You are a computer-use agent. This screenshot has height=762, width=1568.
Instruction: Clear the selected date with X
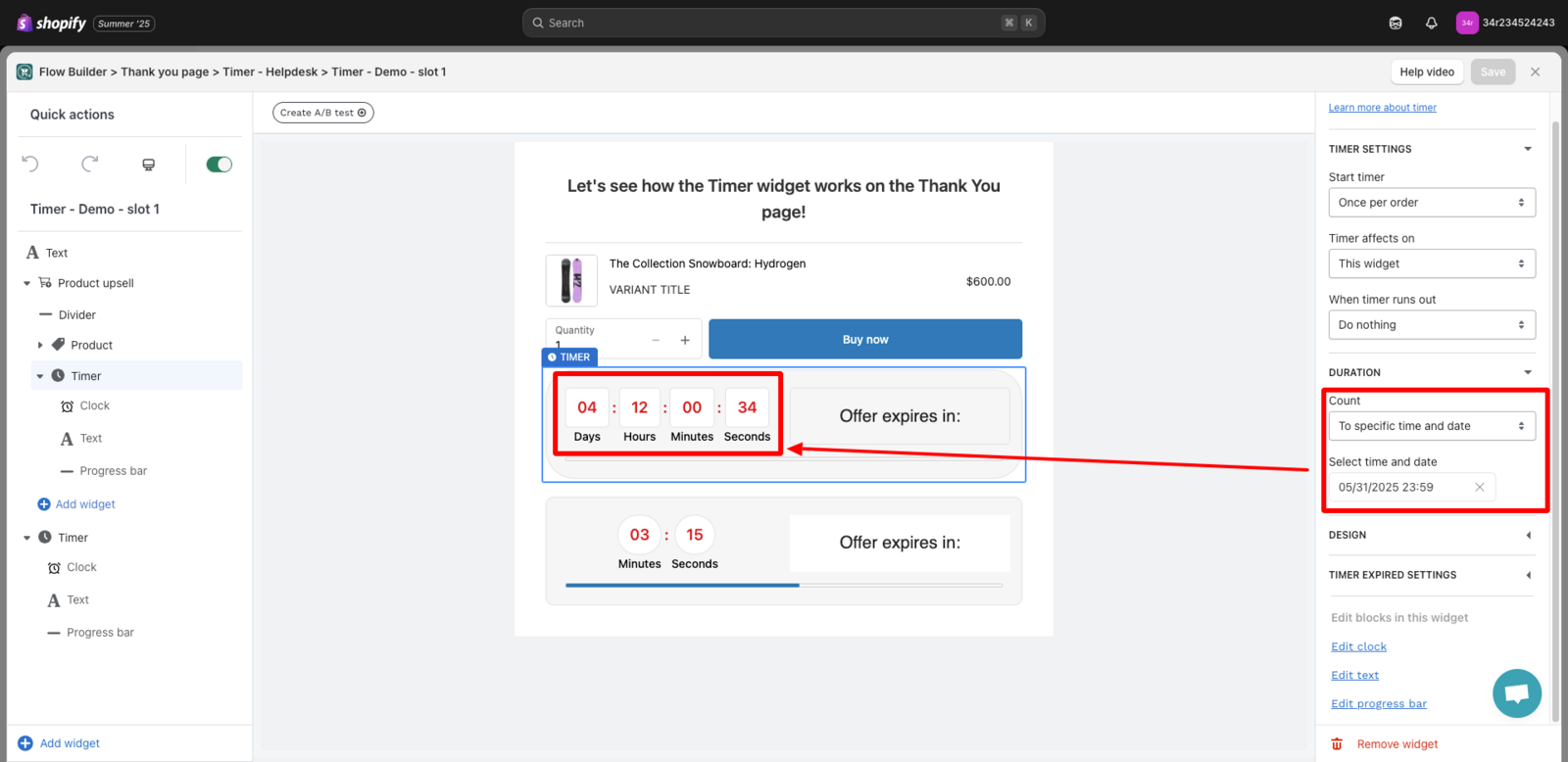1480,487
